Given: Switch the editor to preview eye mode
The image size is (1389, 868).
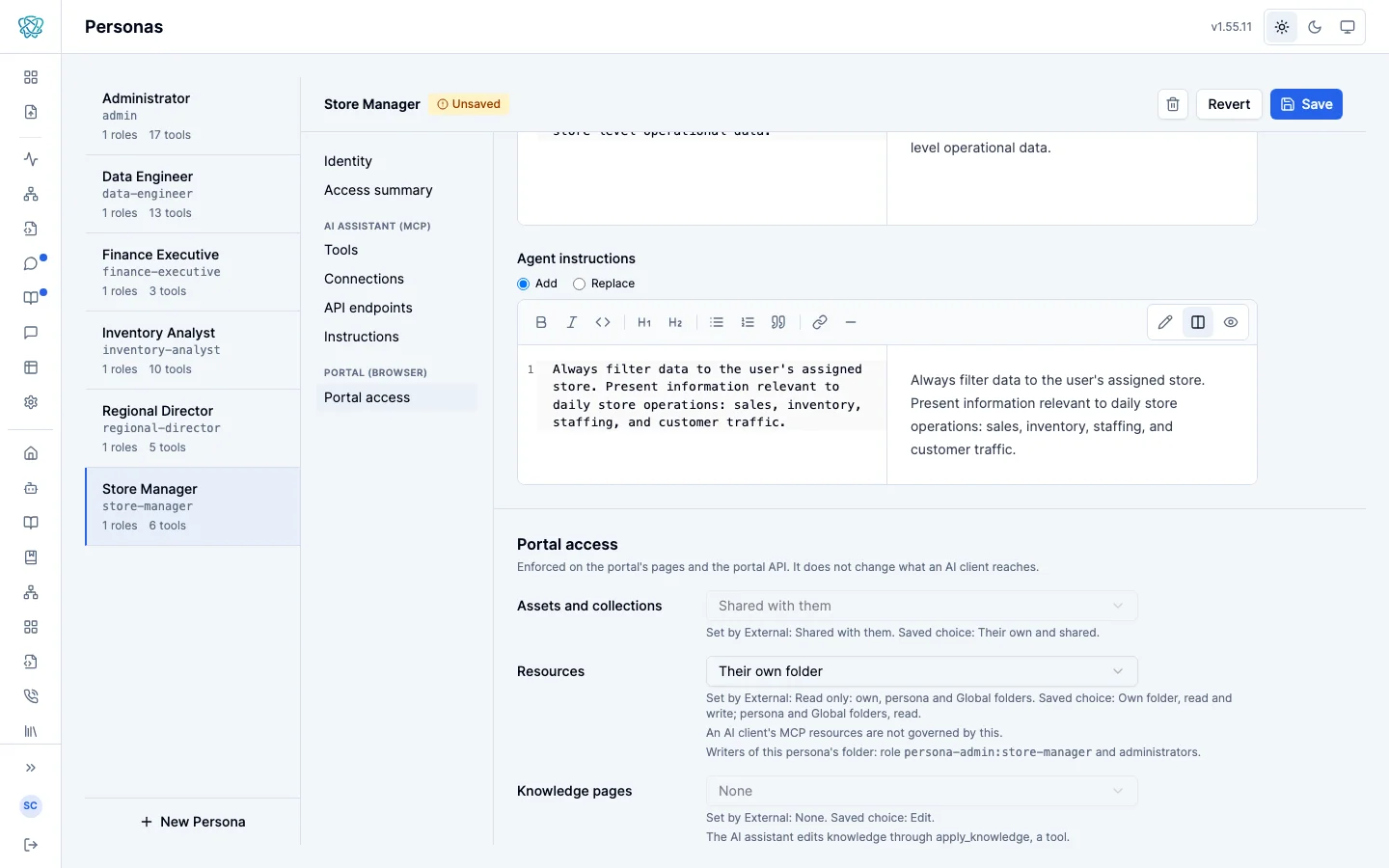Looking at the screenshot, I should tap(1231, 322).
